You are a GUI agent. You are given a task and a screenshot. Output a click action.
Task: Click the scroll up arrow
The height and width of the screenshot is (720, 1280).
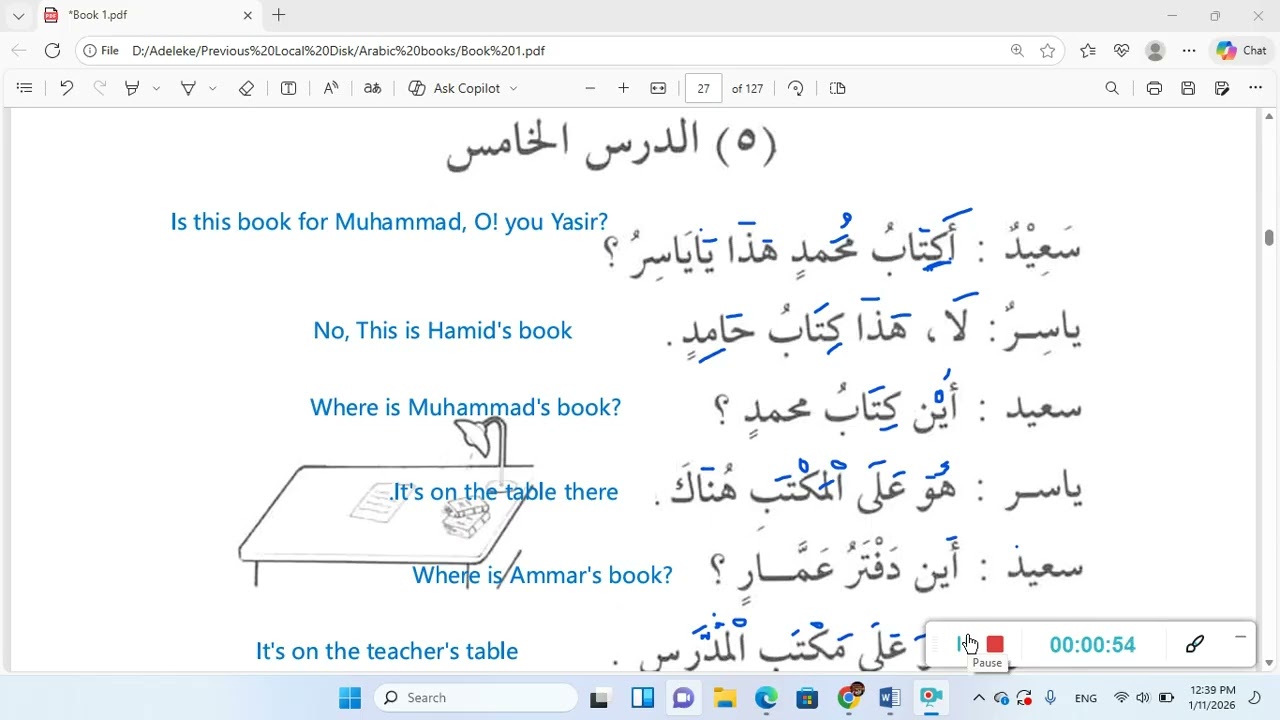1268,116
